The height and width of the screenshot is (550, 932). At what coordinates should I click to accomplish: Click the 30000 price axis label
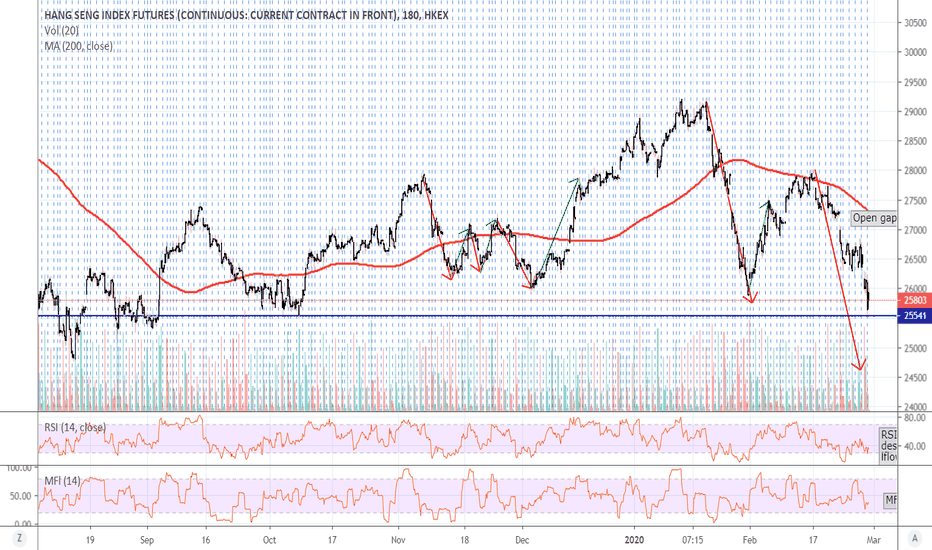click(x=915, y=52)
